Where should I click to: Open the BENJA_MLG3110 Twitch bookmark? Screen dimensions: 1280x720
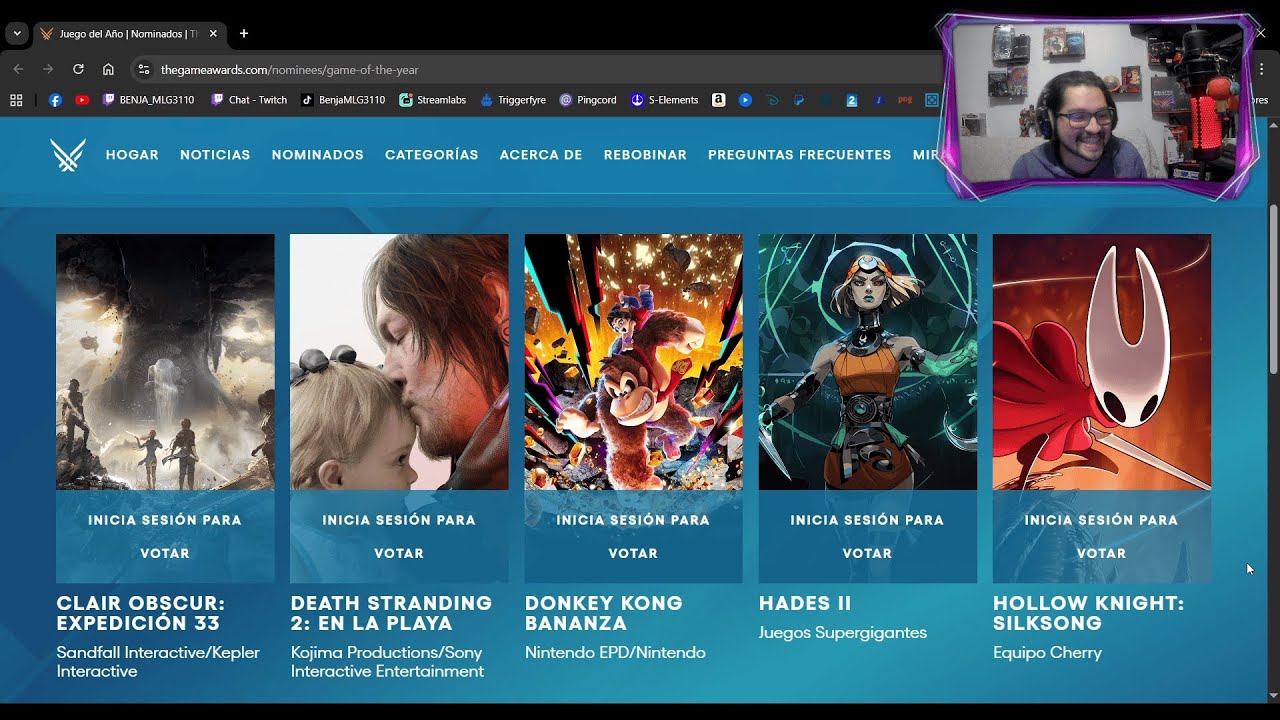(x=148, y=100)
